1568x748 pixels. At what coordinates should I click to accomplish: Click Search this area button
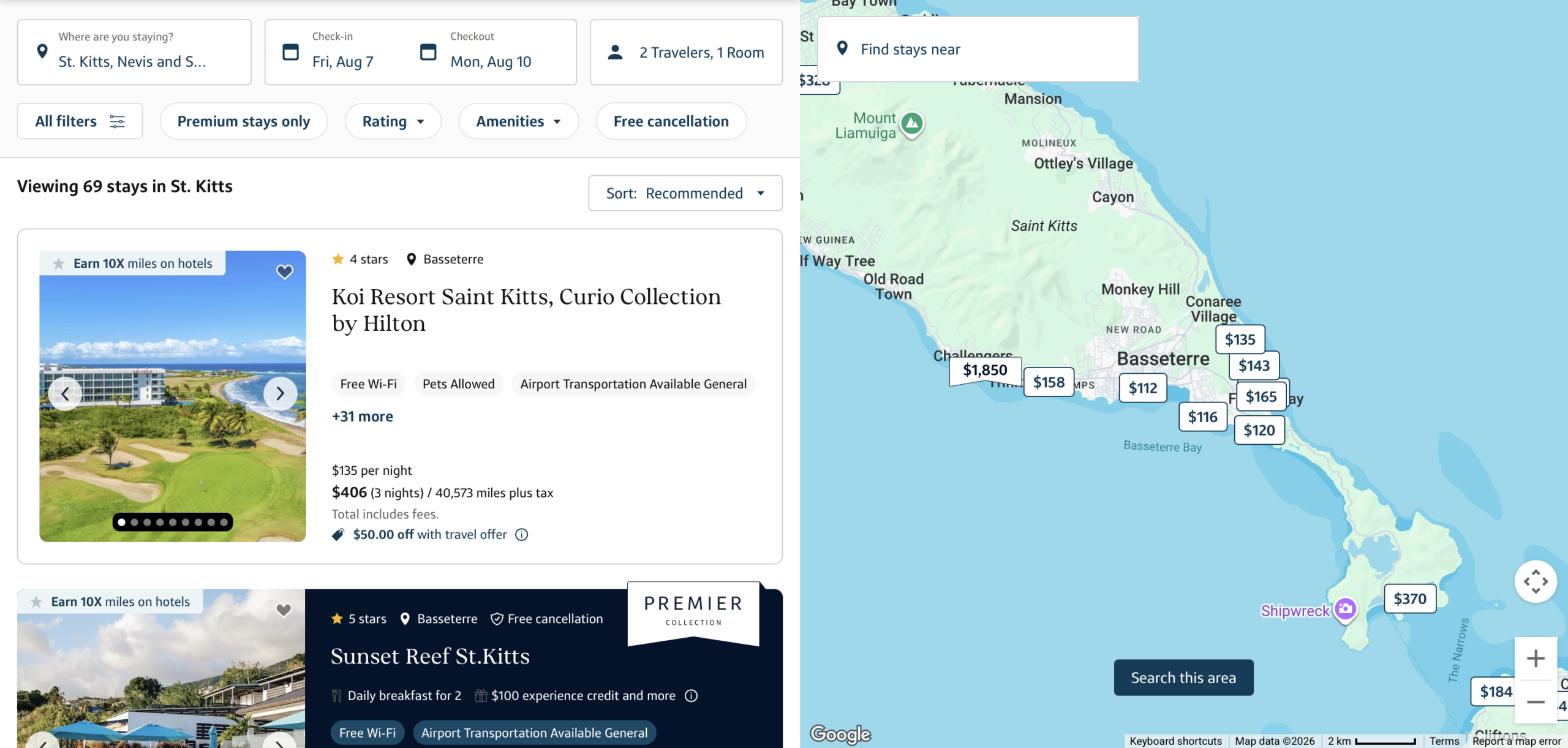[x=1183, y=678]
